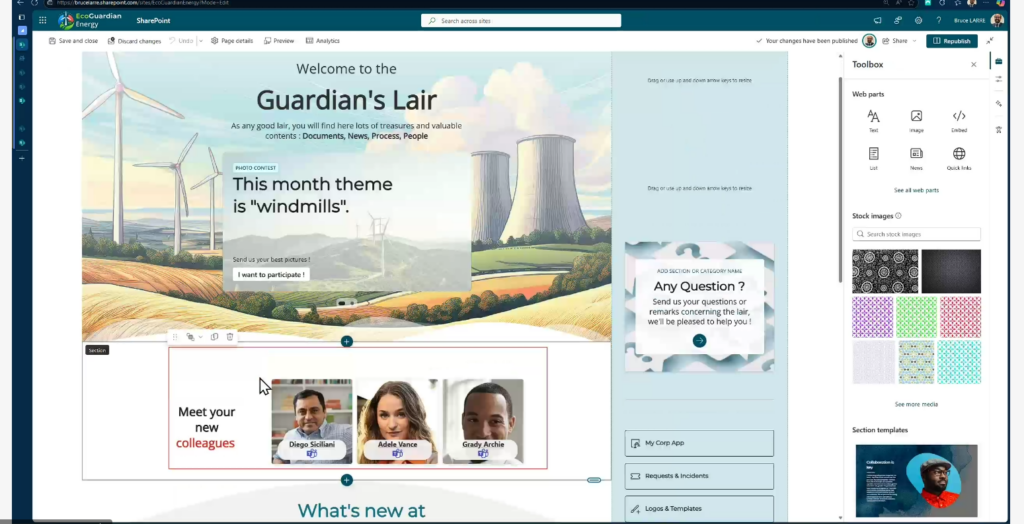
Task: Select the cyan pattern stock image
Action: point(959,361)
